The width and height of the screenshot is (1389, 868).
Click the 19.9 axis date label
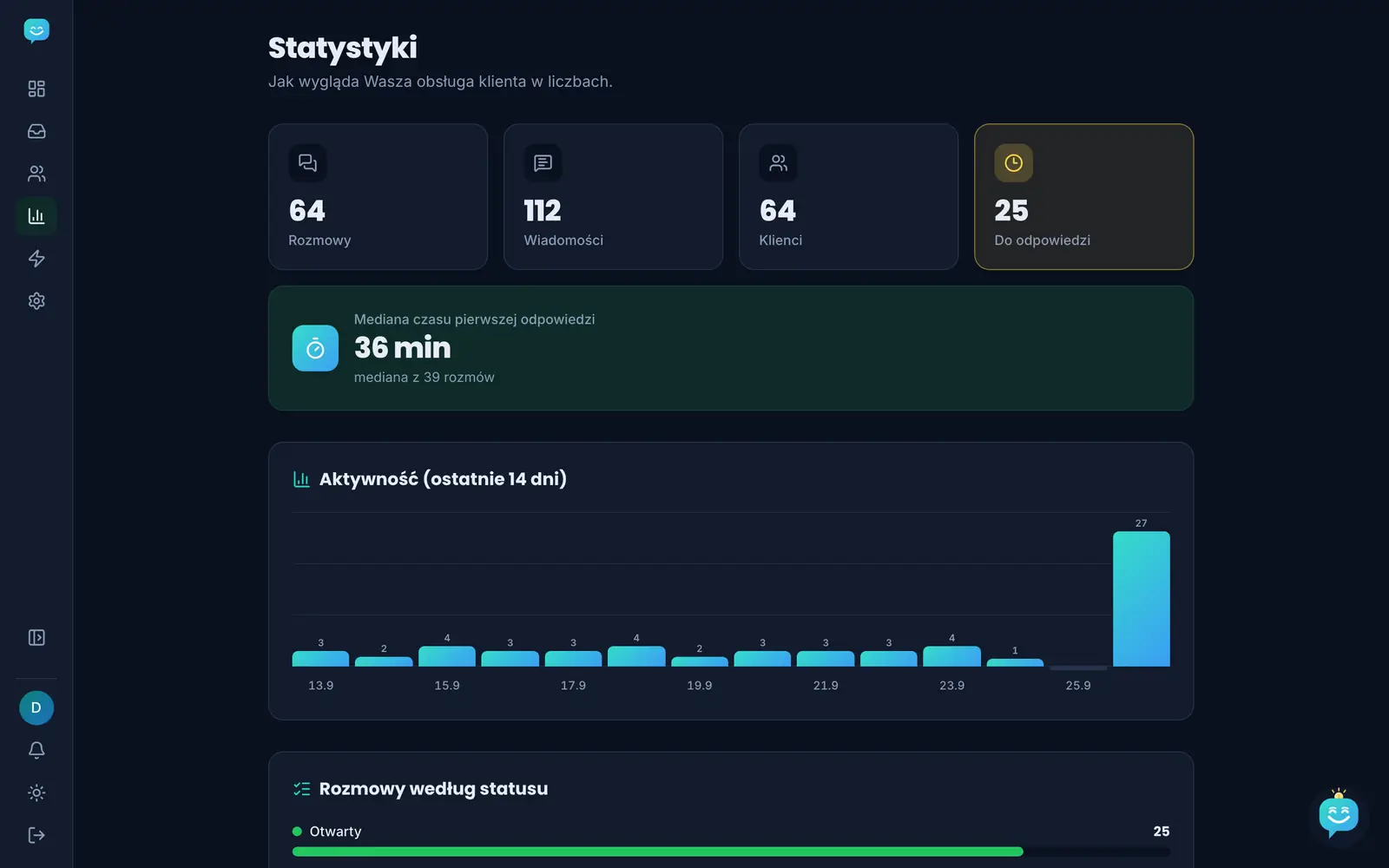(700, 686)
